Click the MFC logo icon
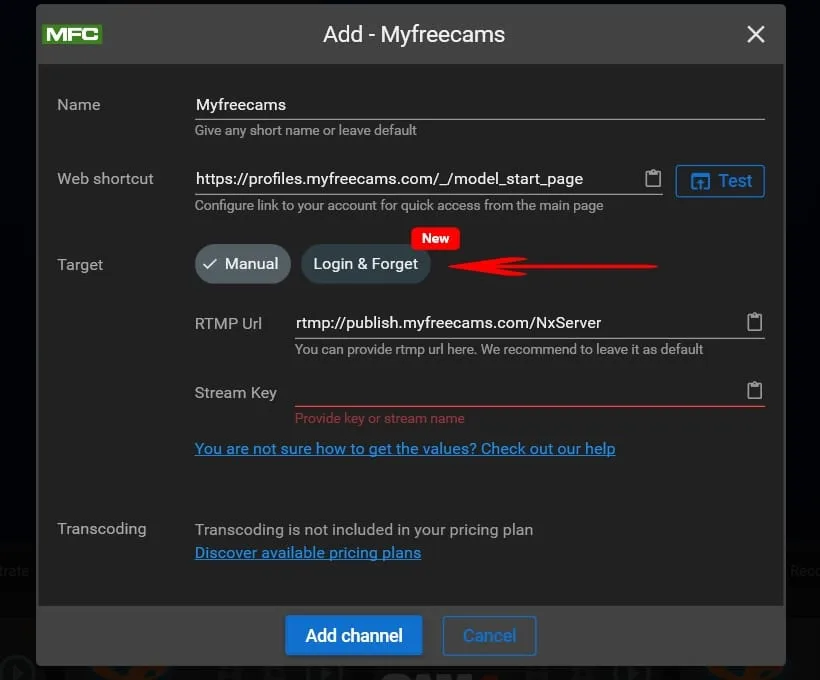The image size is (820, 680). (x=72, y=35)
